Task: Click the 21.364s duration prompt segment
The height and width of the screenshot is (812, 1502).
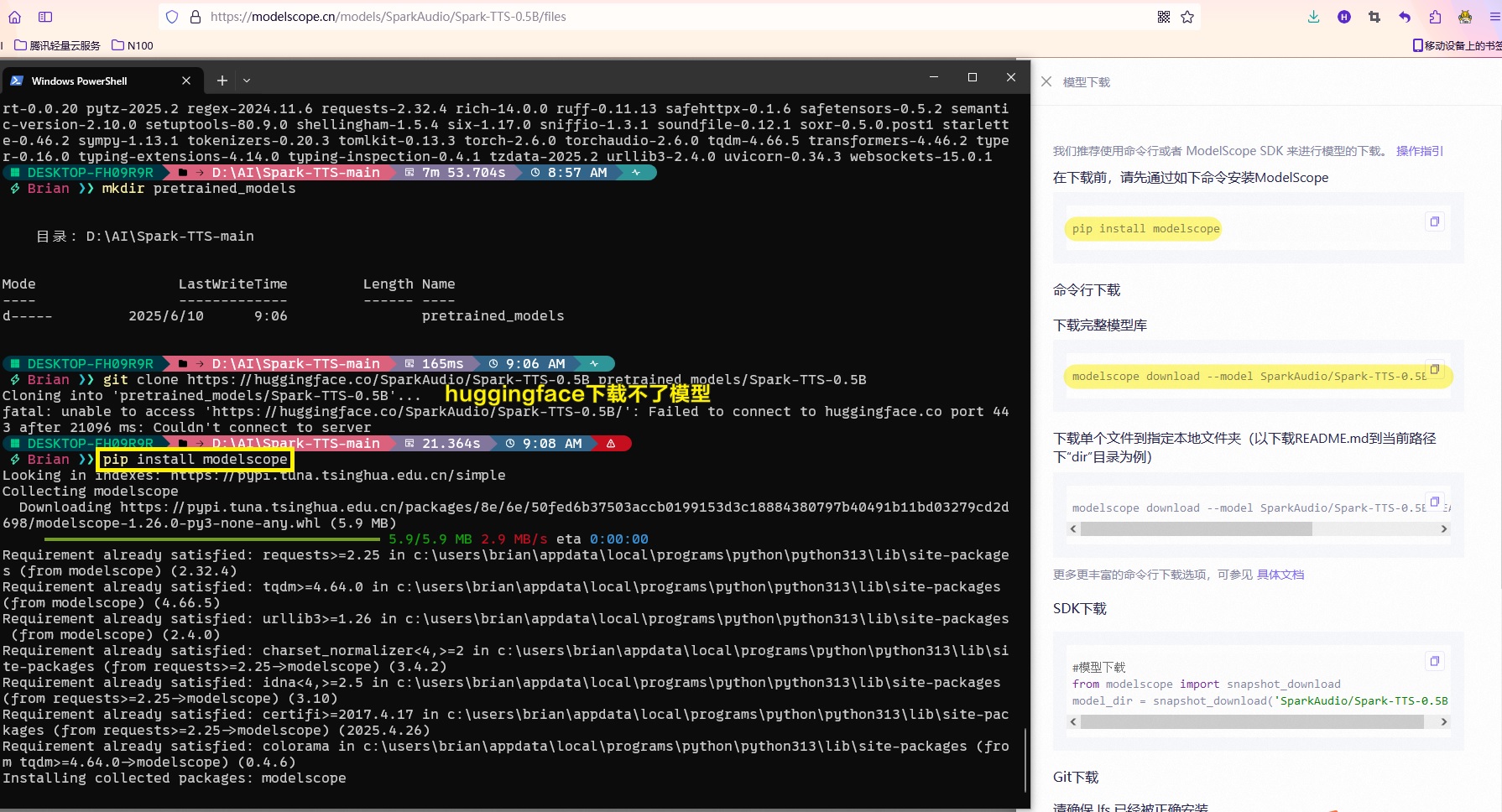Action: click(442, 444)
